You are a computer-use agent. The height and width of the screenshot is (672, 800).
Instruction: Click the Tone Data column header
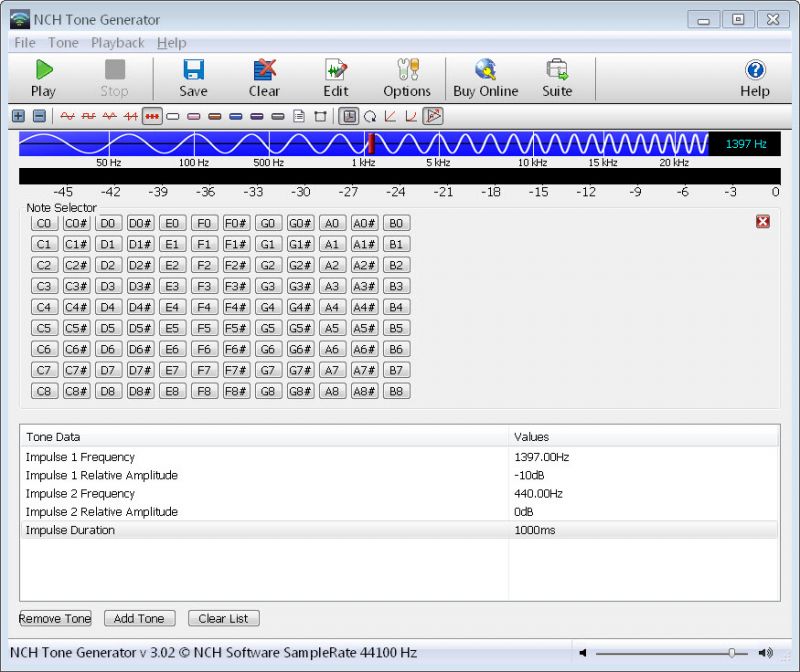tap(264, 437)
